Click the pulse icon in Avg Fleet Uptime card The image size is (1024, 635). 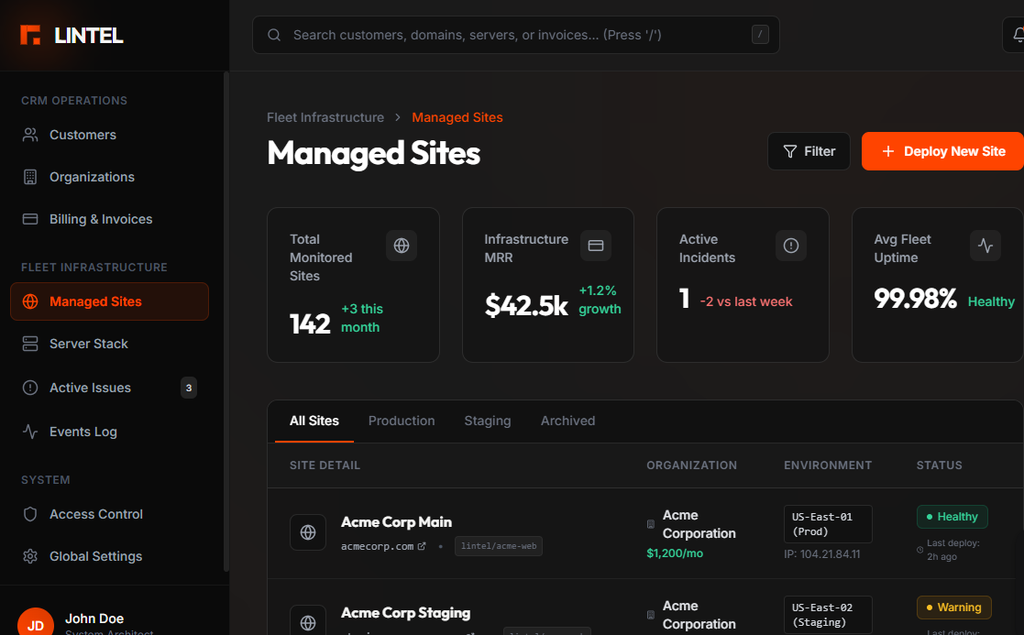pyautogui.click(x=985, y=246)
